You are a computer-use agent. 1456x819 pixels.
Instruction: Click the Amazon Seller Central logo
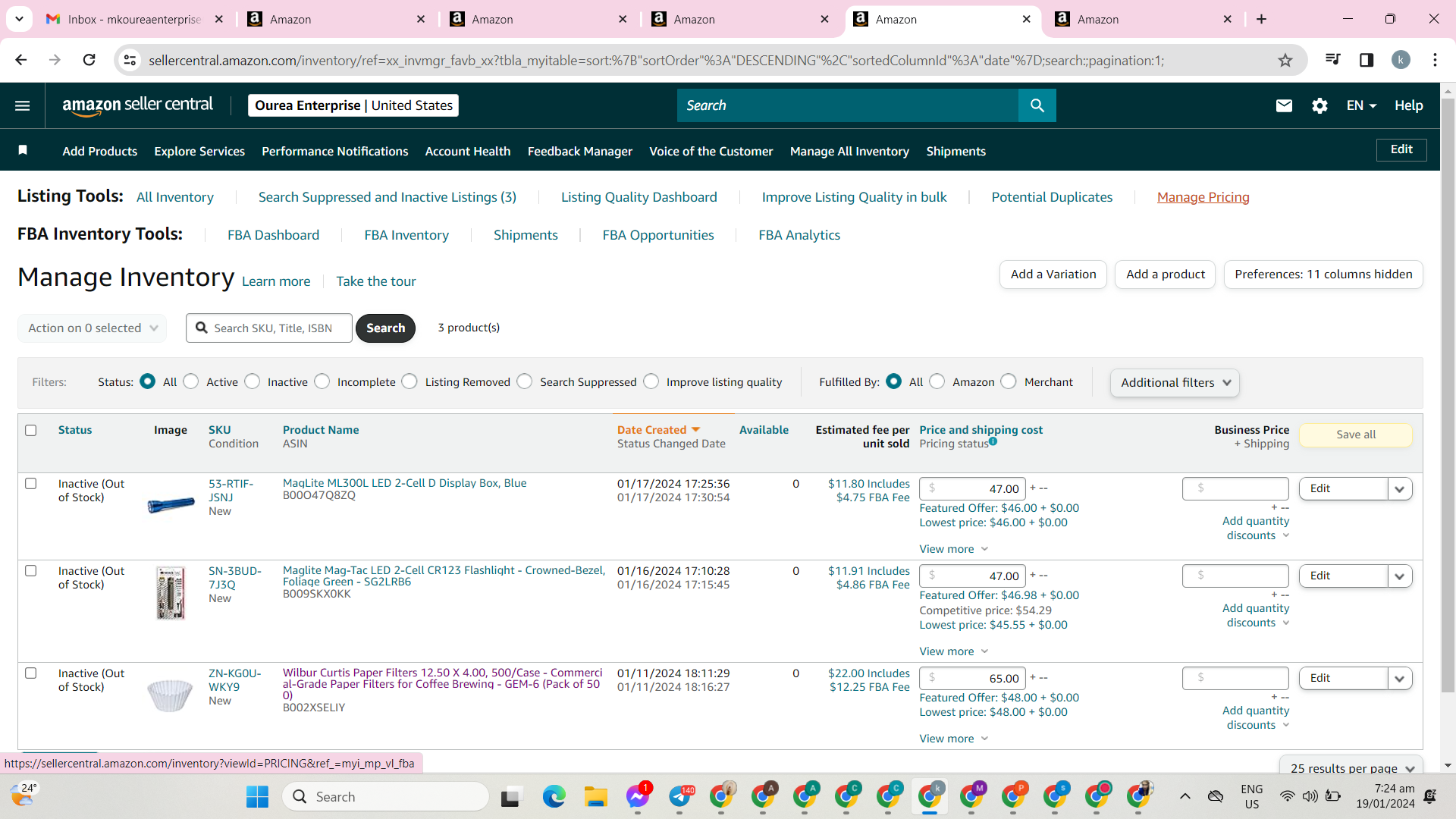click(137, 105)
